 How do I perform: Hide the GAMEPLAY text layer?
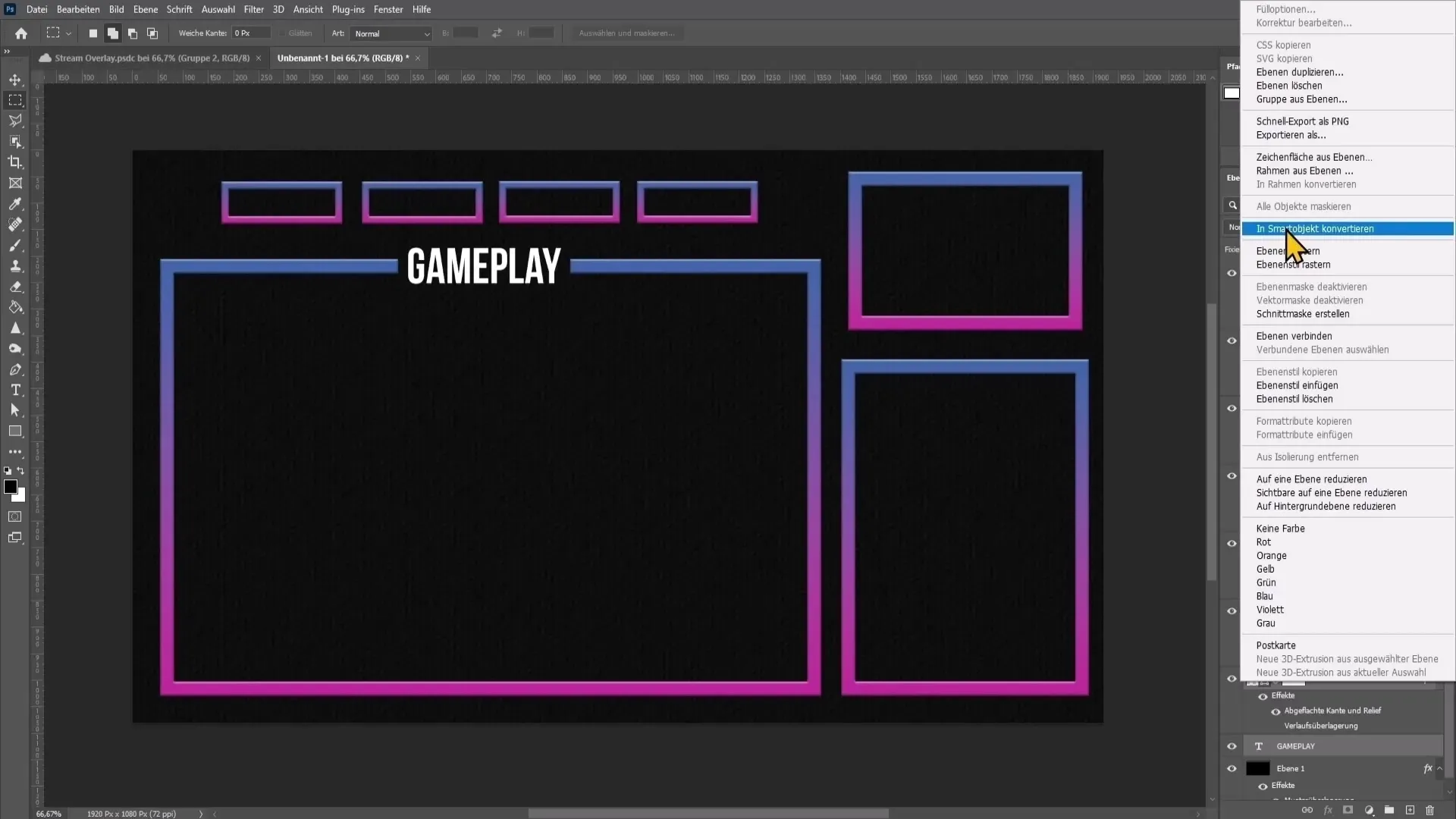click(1232, 746)
